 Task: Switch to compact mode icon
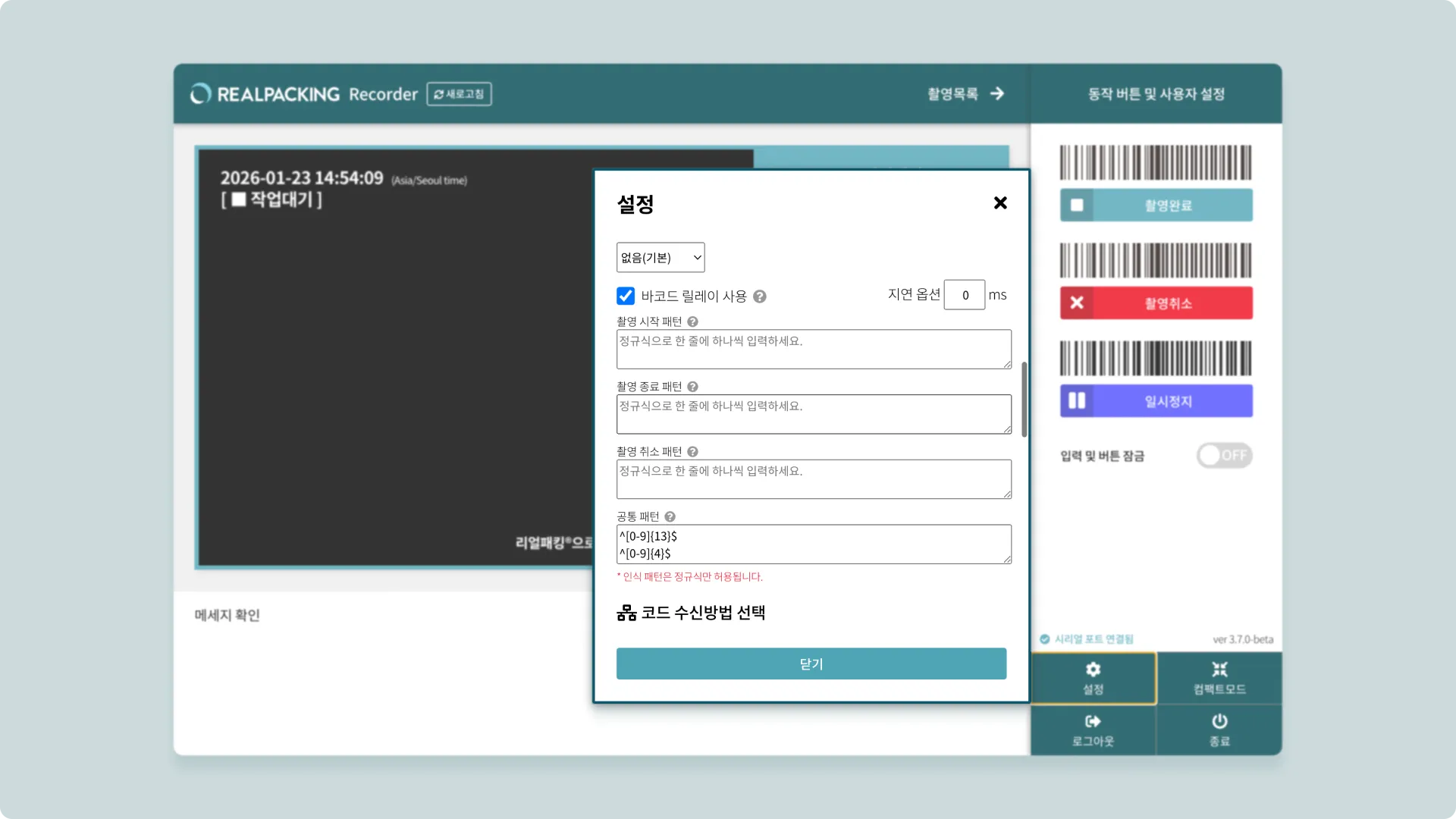click(1219, 670)
